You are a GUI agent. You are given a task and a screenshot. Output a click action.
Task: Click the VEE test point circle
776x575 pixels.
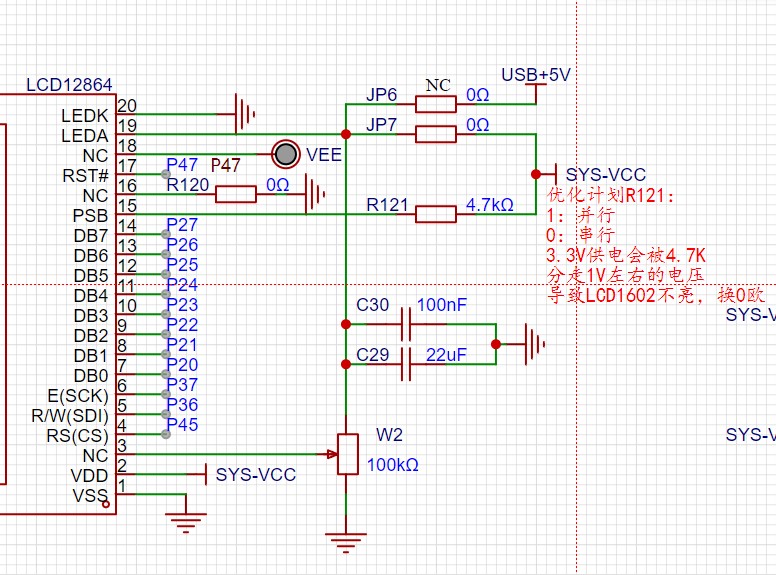point(286,154)
